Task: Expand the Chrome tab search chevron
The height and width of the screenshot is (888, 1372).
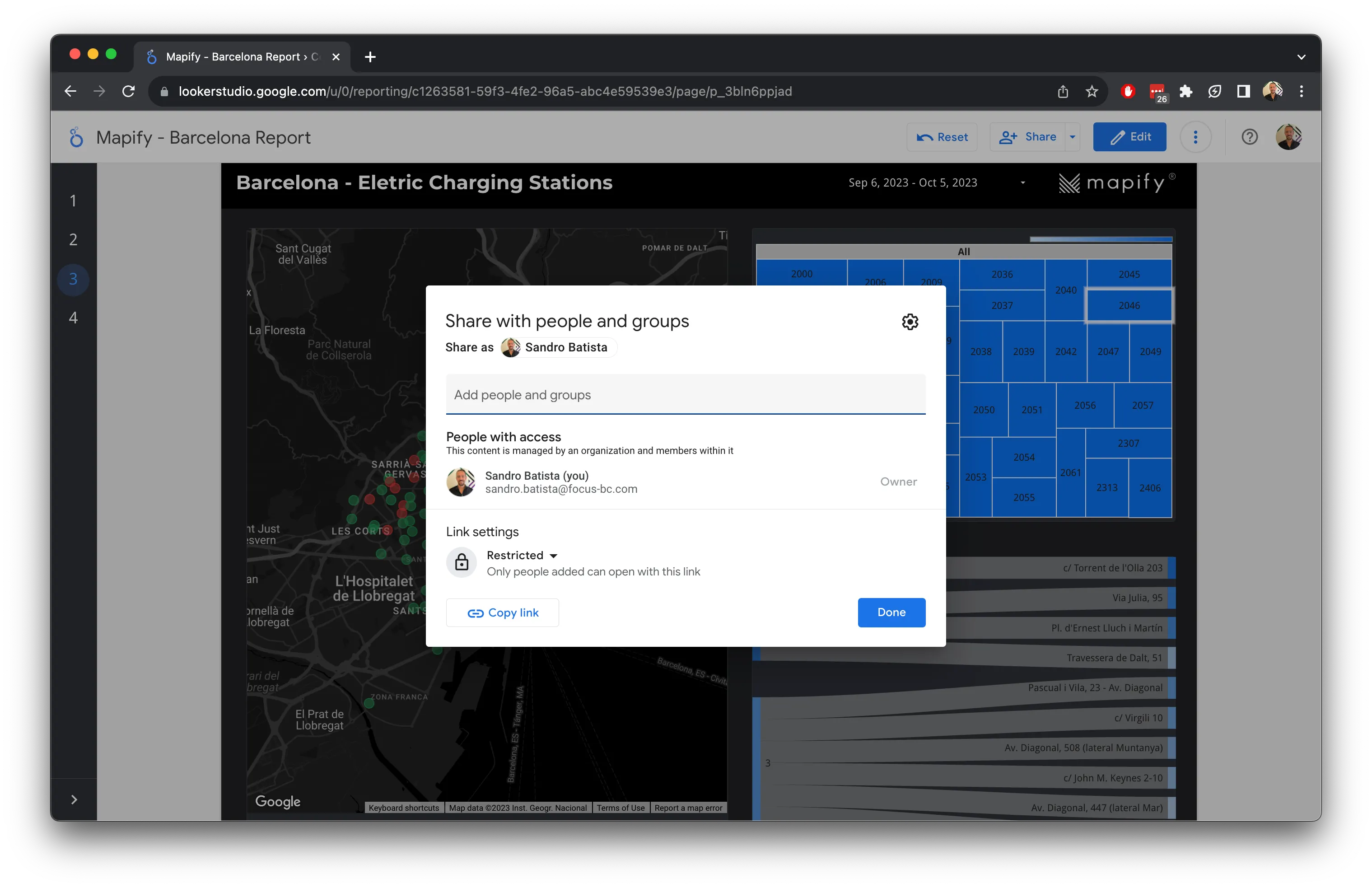Action: (x=1301, y=56)
